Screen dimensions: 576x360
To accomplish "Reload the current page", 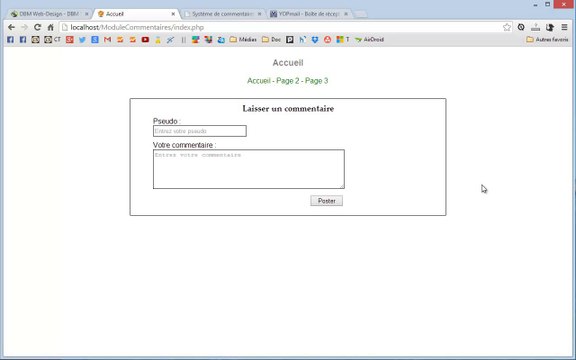I will (37, 27).
